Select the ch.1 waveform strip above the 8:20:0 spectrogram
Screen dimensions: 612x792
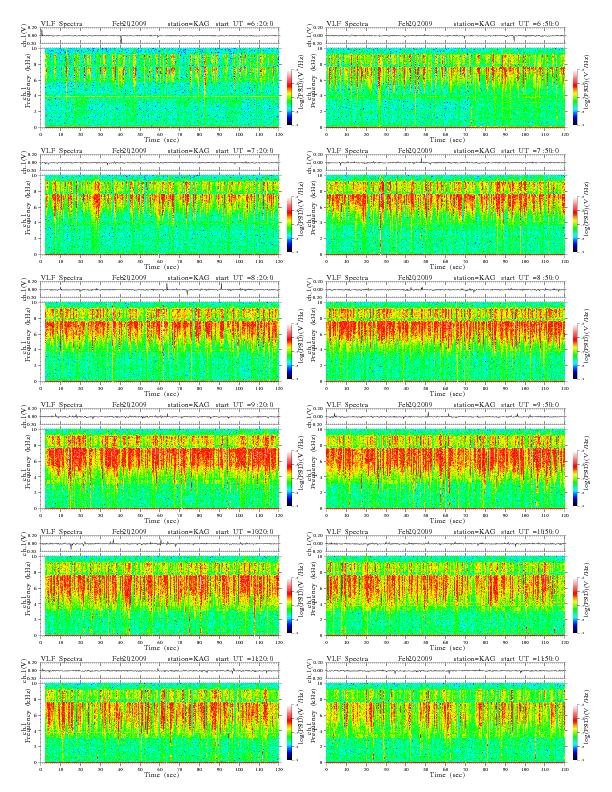pos(160,289)
